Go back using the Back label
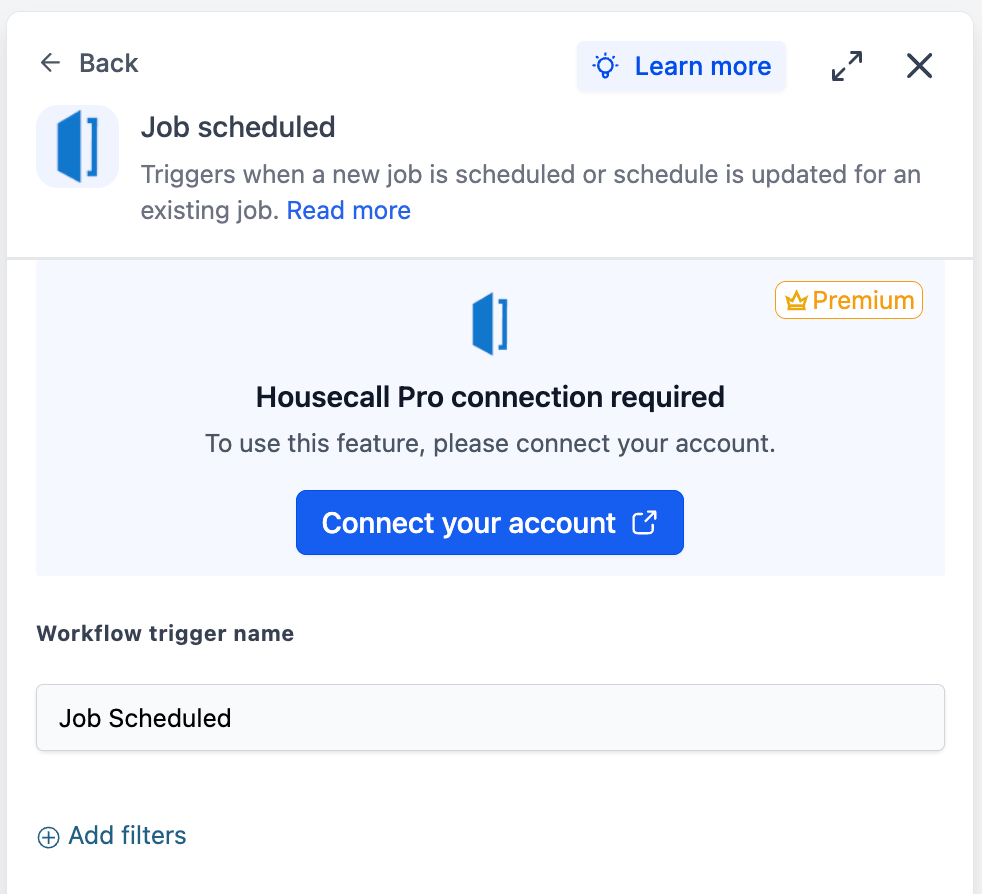The height and width of the screenshot is (894, 982). (x=108, y=63)
